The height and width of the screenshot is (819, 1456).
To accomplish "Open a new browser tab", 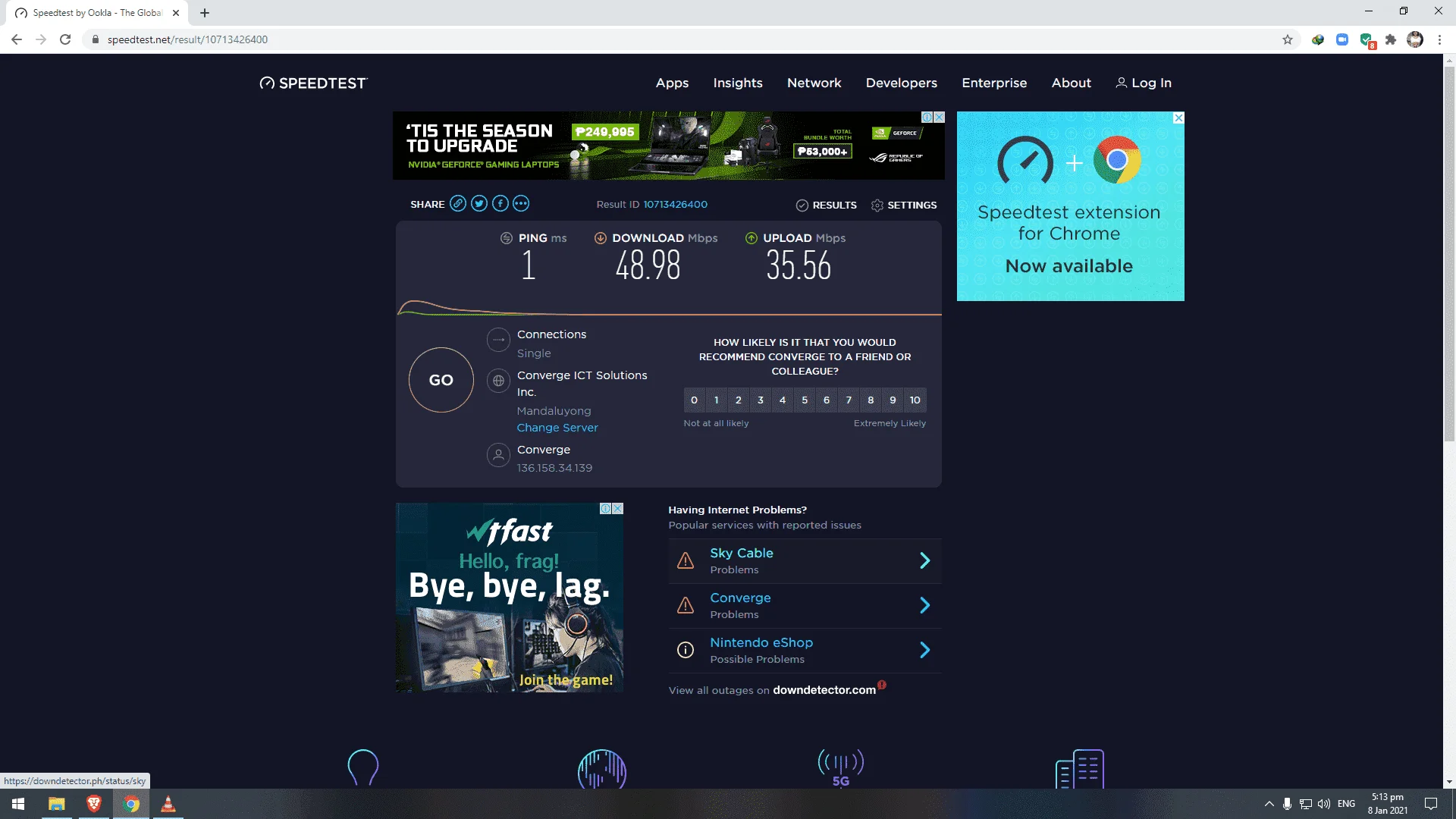I will pyautogui.click(x=205, y=13).
